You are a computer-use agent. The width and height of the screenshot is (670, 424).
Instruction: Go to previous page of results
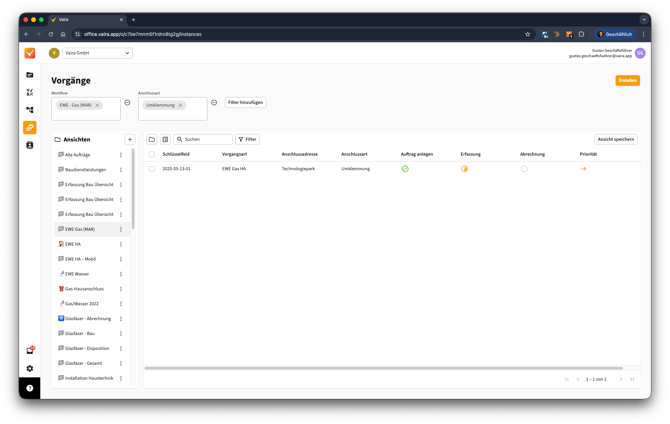578,379
